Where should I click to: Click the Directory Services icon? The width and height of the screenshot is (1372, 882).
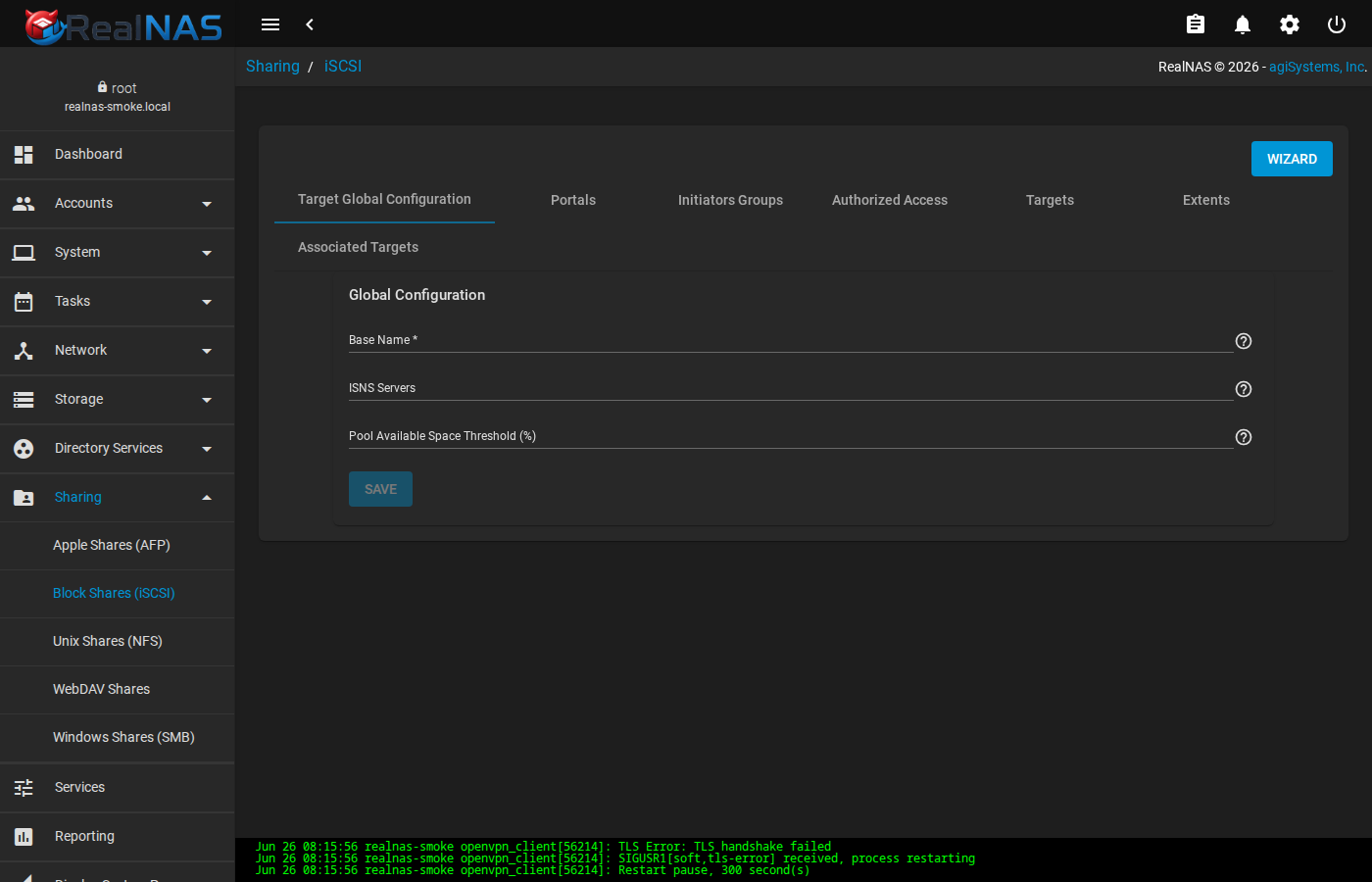pos(24,448)
